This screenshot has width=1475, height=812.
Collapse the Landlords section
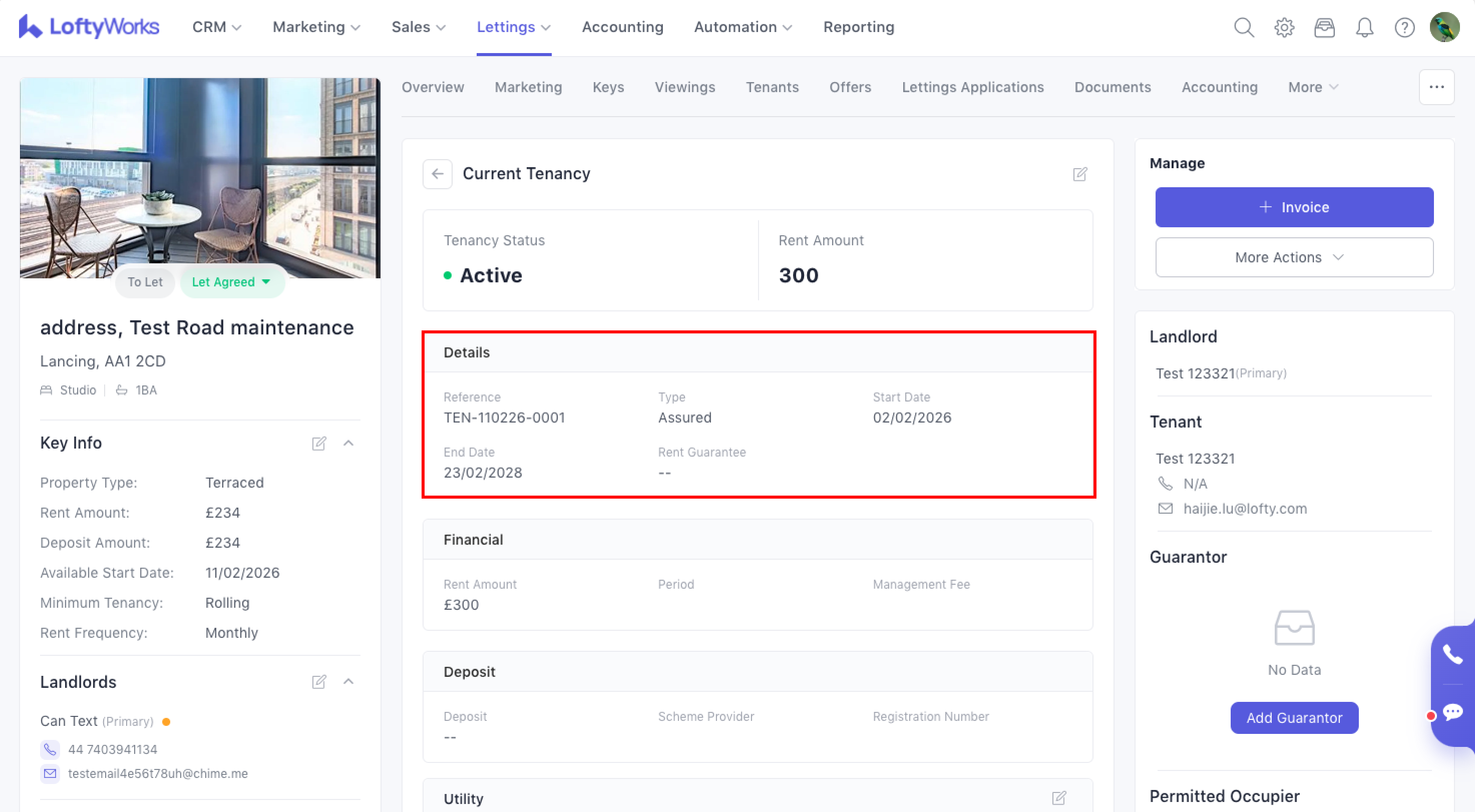pos(348,681)
